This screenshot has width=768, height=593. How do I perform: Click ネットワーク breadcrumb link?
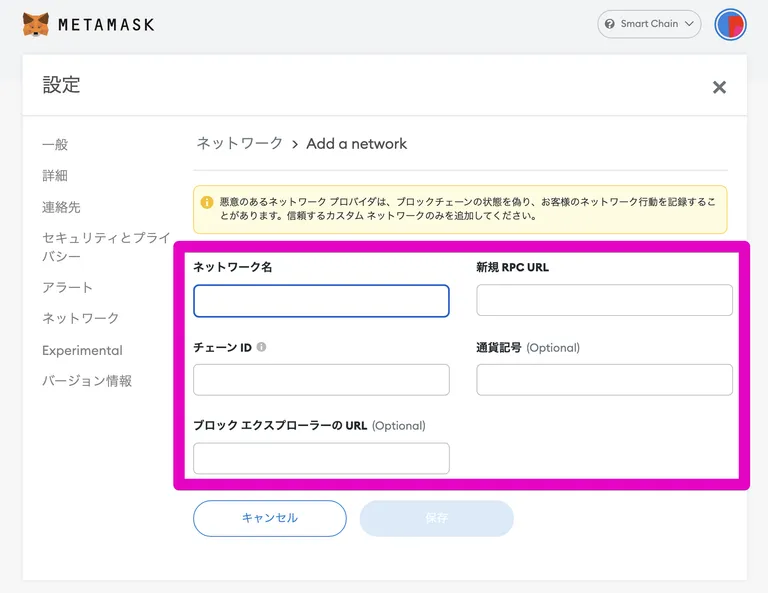[x=240, y=143]
